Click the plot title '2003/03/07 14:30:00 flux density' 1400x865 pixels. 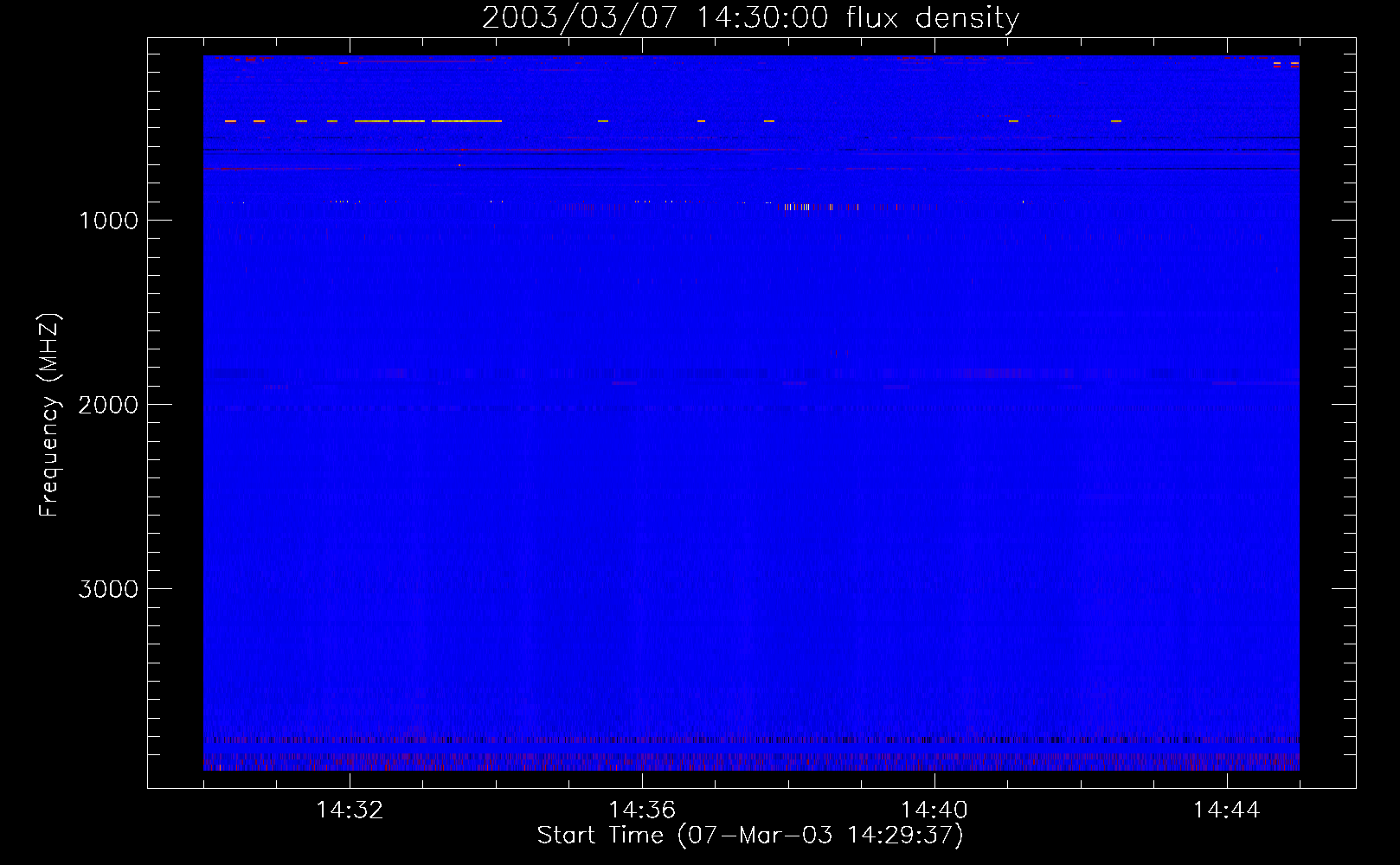click(750, 17)
